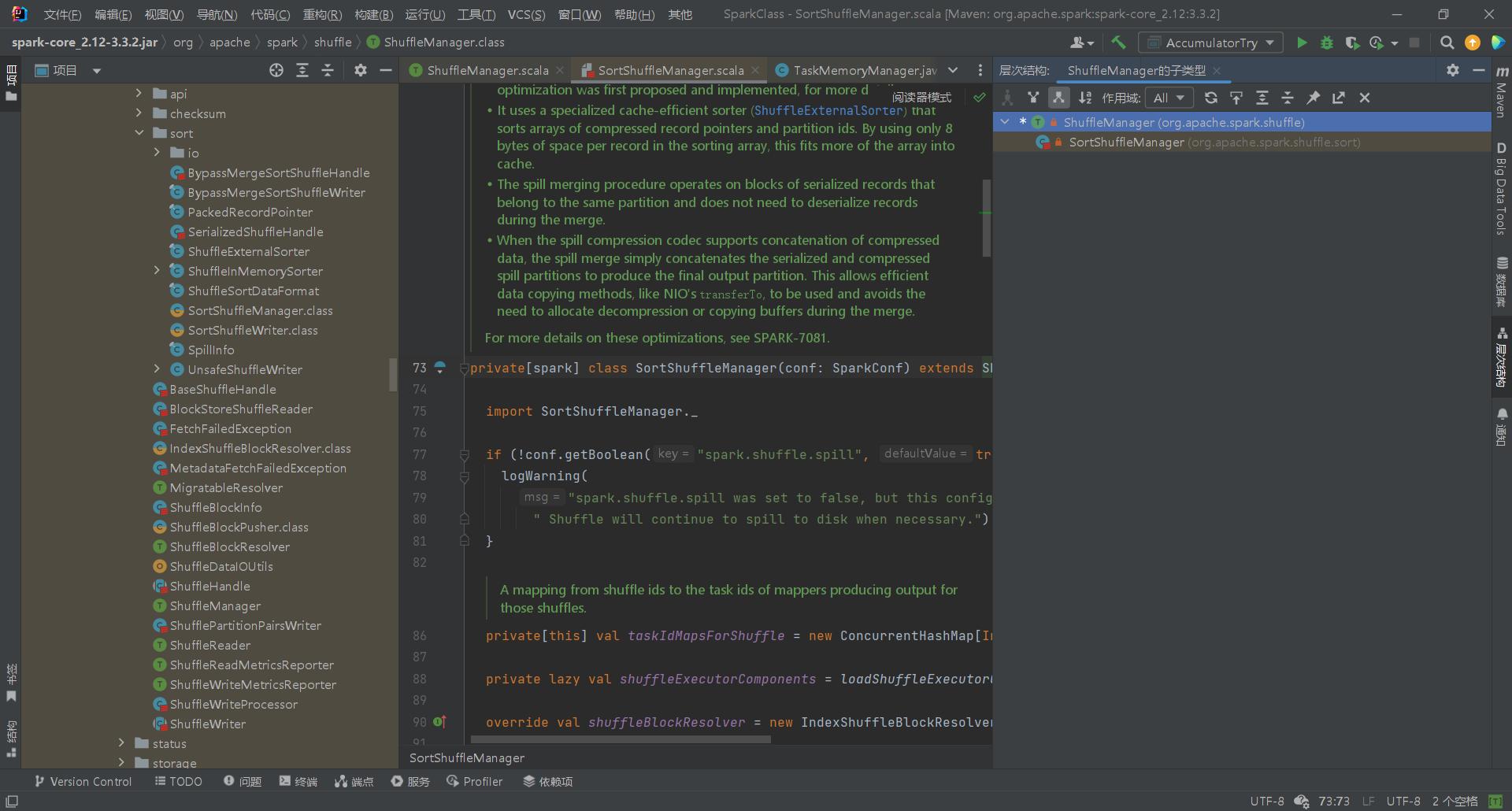1512x811 pixels.
Task: Run the AccumulatorTry configuration
Action: 1302,43
